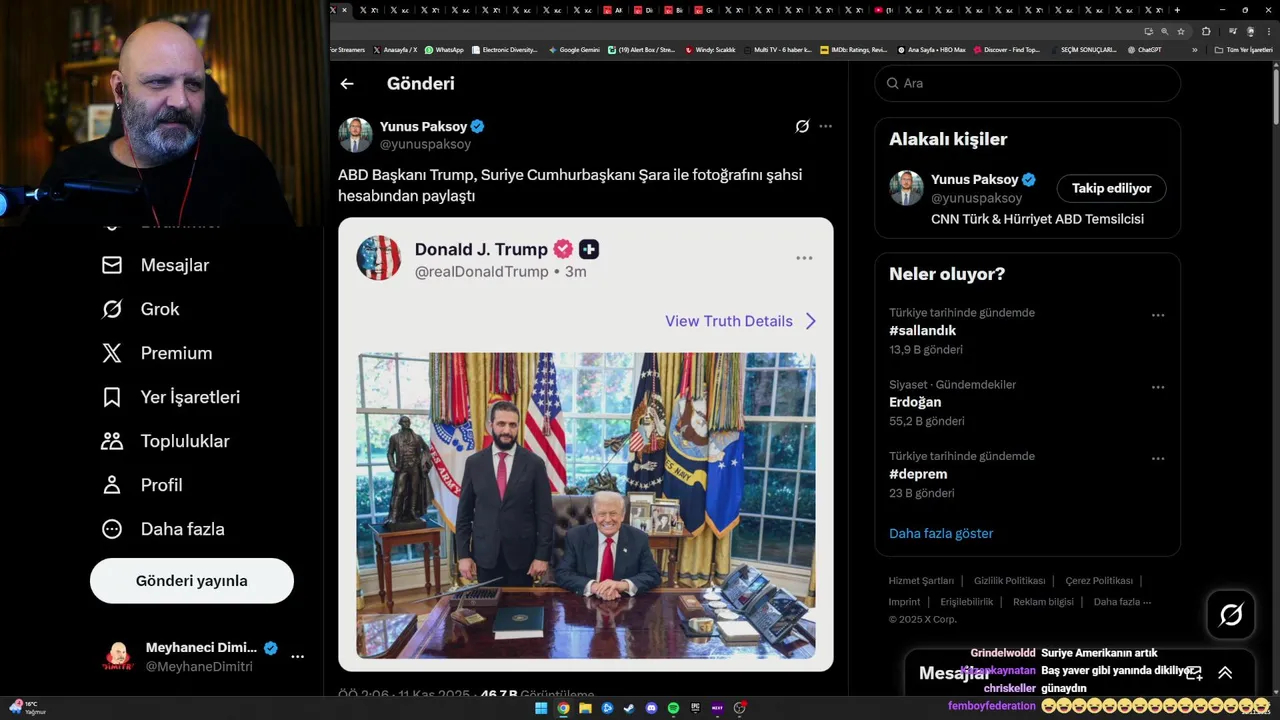Screen dimensions: 1280x720
Task: Click the Chrome taskbar icon
Action: coord(563,708)
